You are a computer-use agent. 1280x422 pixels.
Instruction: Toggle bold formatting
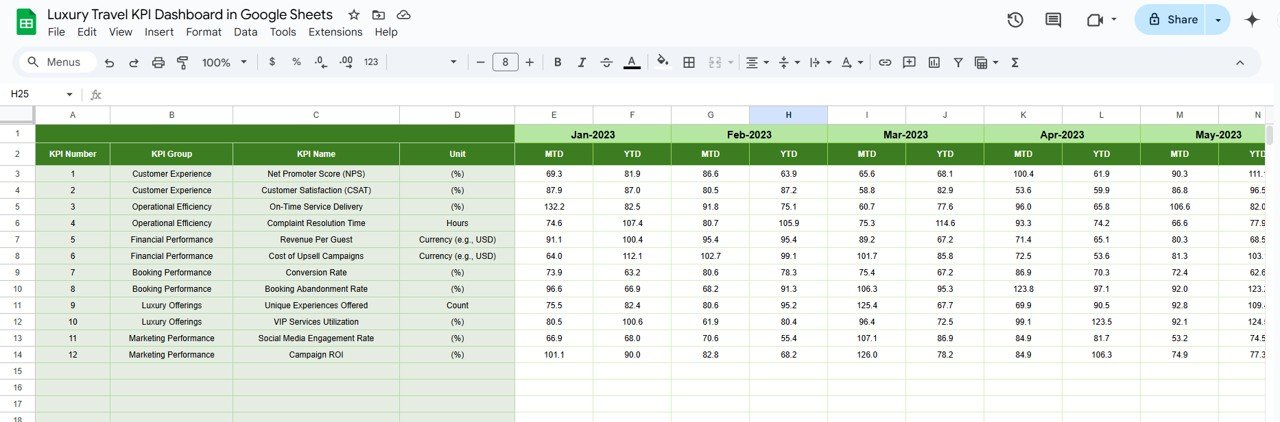pyautogui.click(x=557, y=62)
